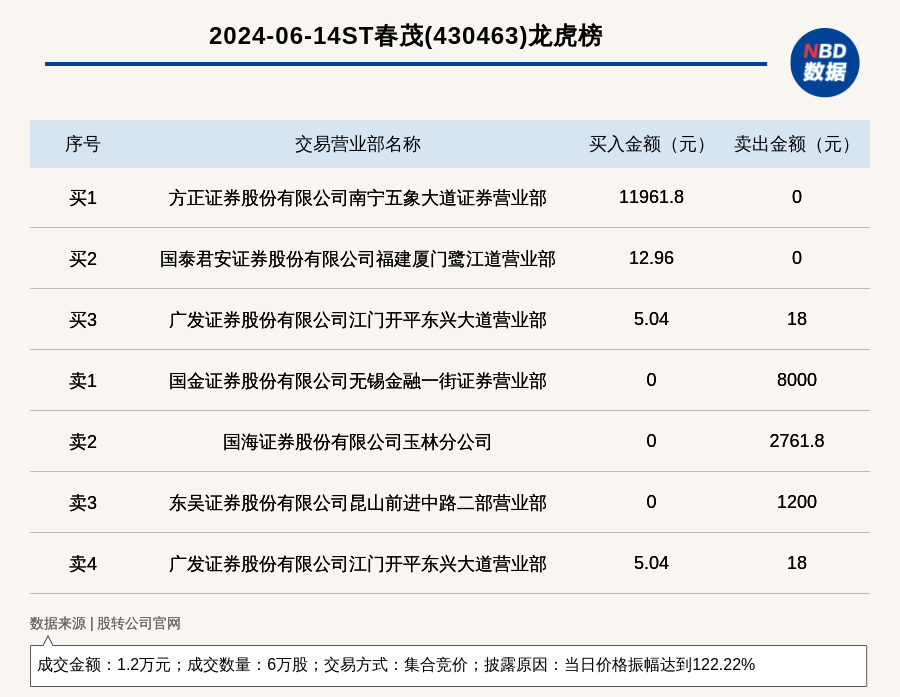Click the sell amount 1200
The height and width of the screenshot is (697, 900).
point(797,502)
